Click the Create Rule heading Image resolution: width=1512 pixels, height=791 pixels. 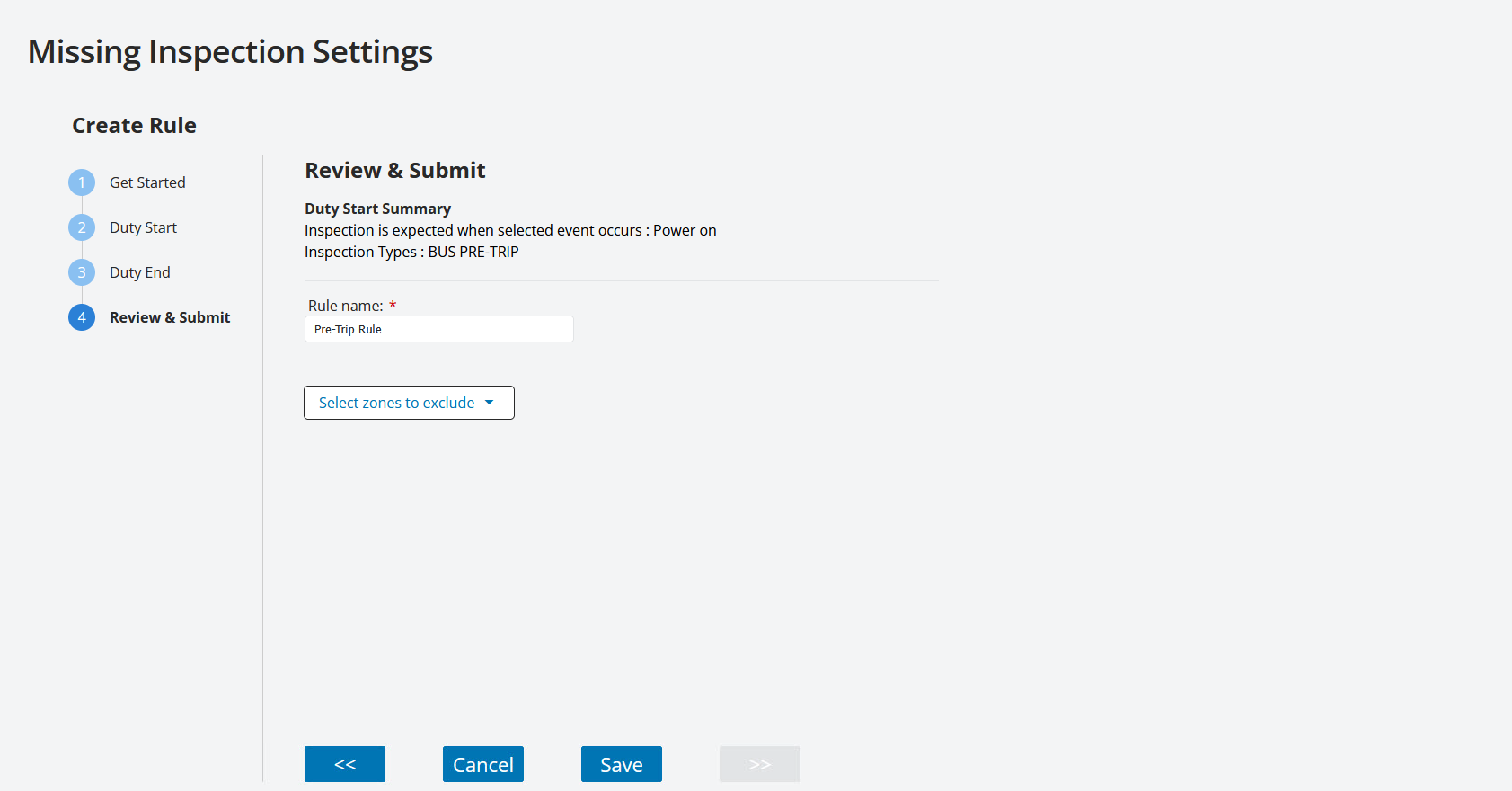(134, 126)
